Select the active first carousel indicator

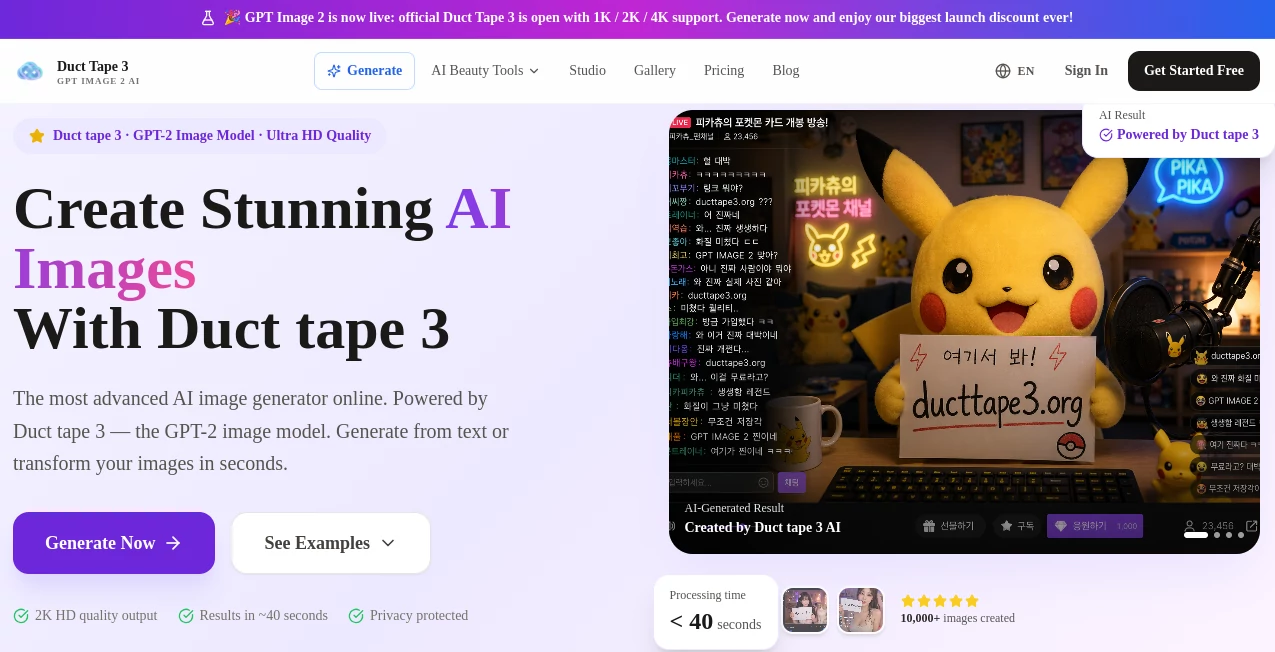(1196, 535)
